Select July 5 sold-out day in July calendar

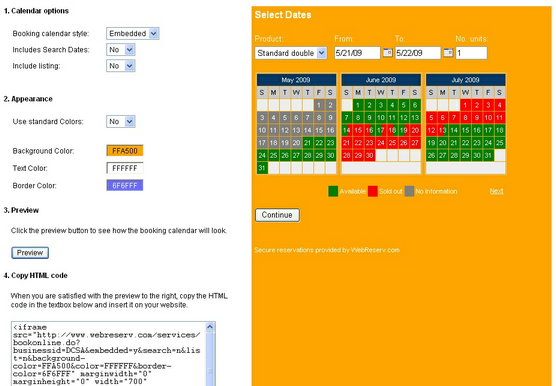point(432,118)
